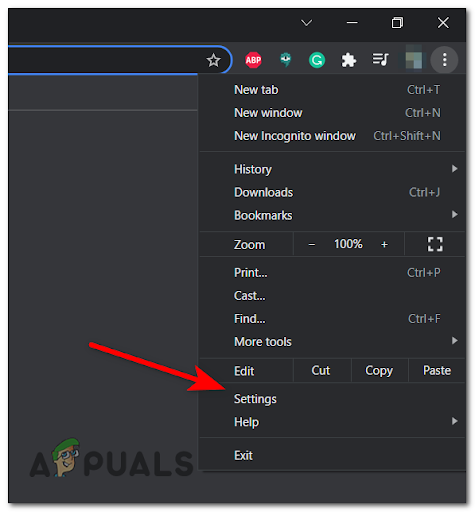Click the three-dot Chrome menu button
This screenshot has height=512, width=475.
pos(444,60)
